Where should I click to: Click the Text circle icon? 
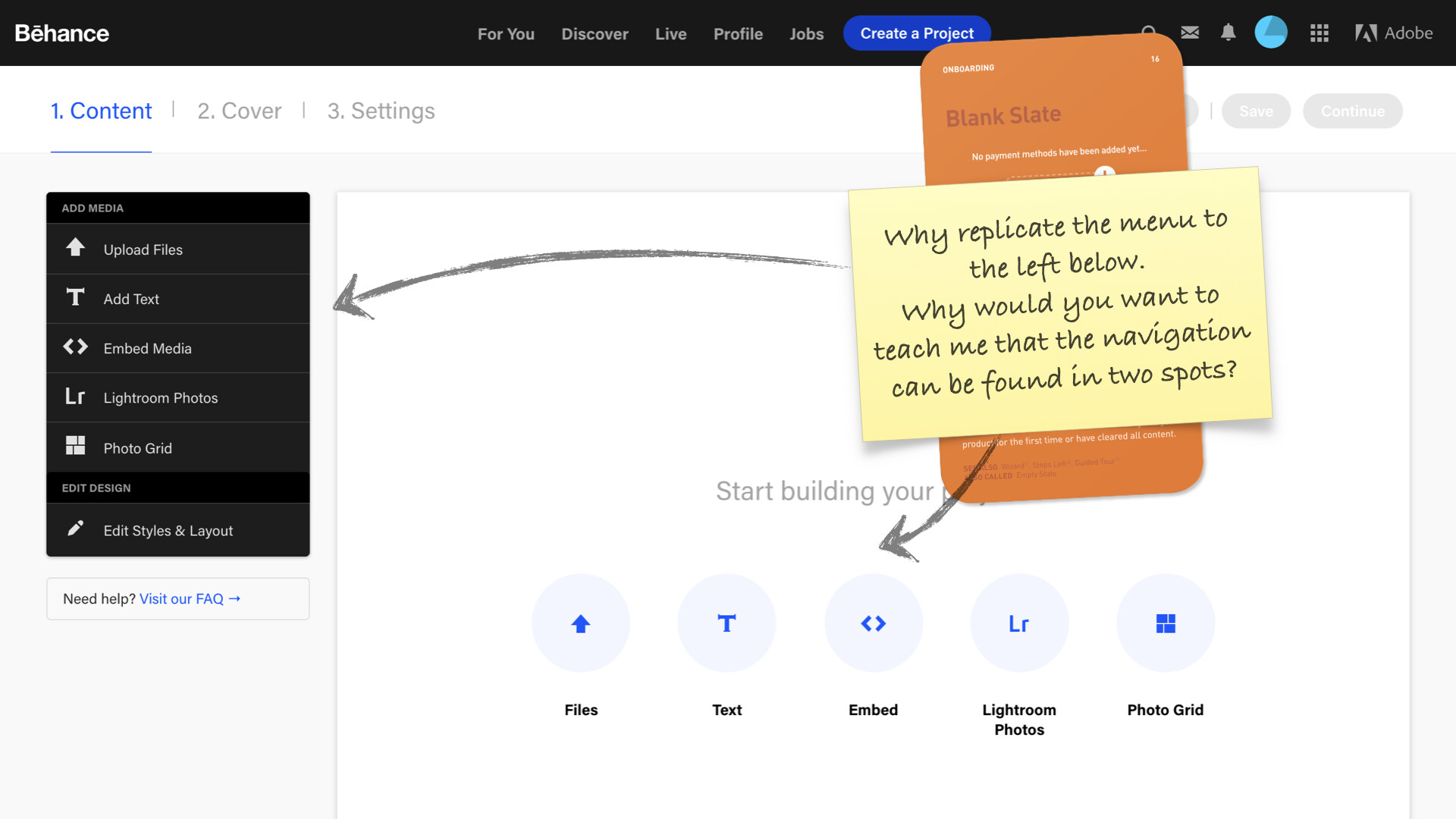726,623
